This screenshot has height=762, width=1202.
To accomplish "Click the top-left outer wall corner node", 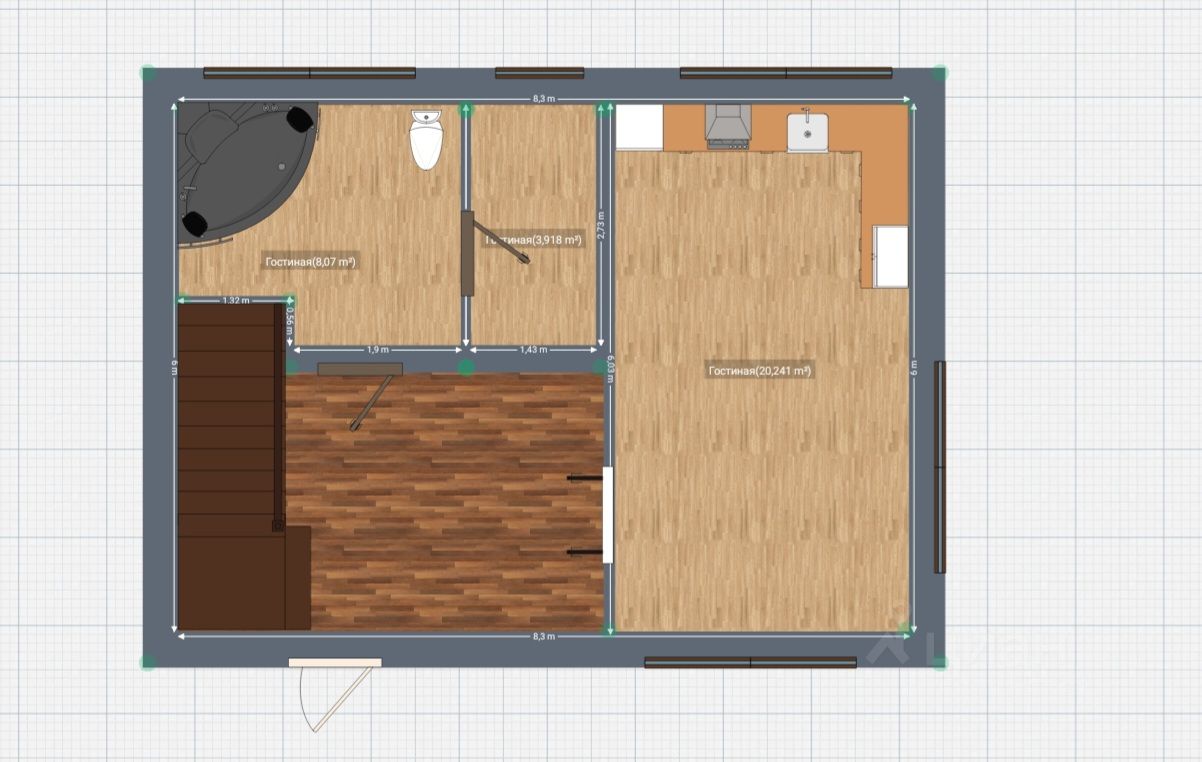I will pyautogui.click(x=148, y=73).
